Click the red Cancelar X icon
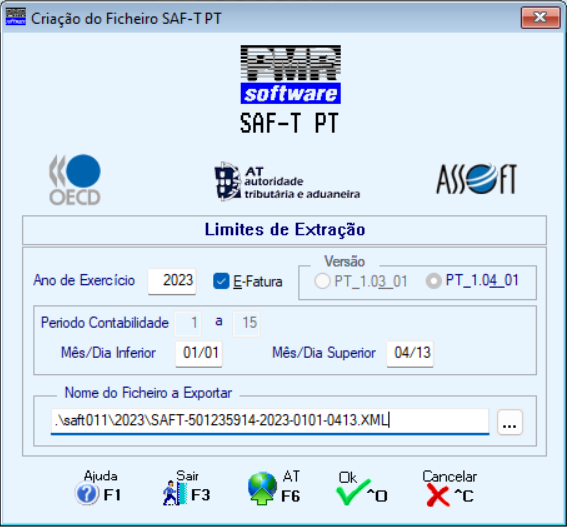 tap(438, 495)
